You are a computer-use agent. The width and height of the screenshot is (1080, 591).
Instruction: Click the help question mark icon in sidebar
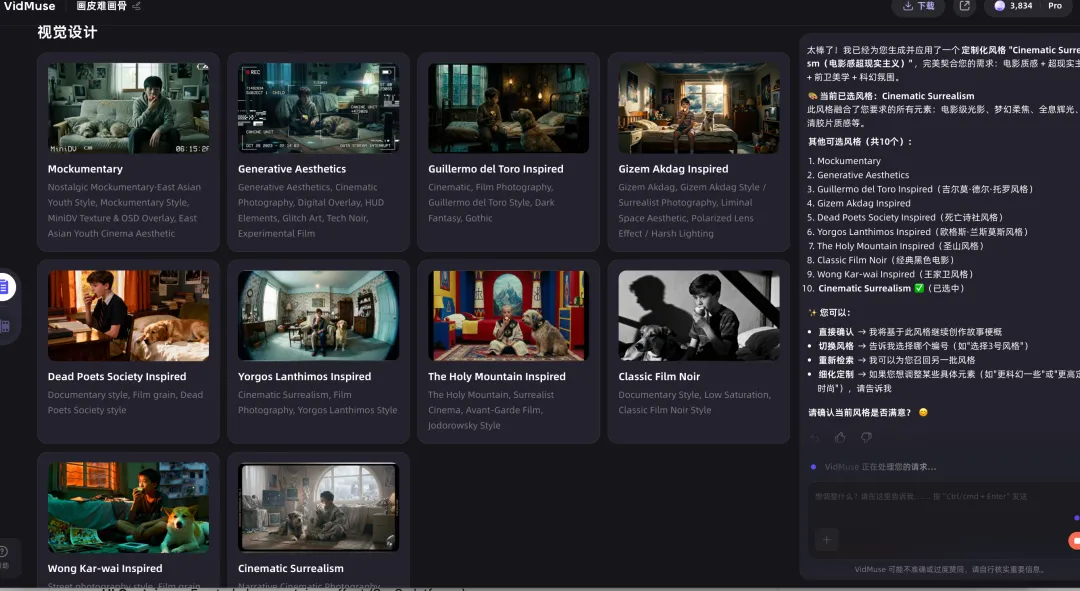pos(3,551)
